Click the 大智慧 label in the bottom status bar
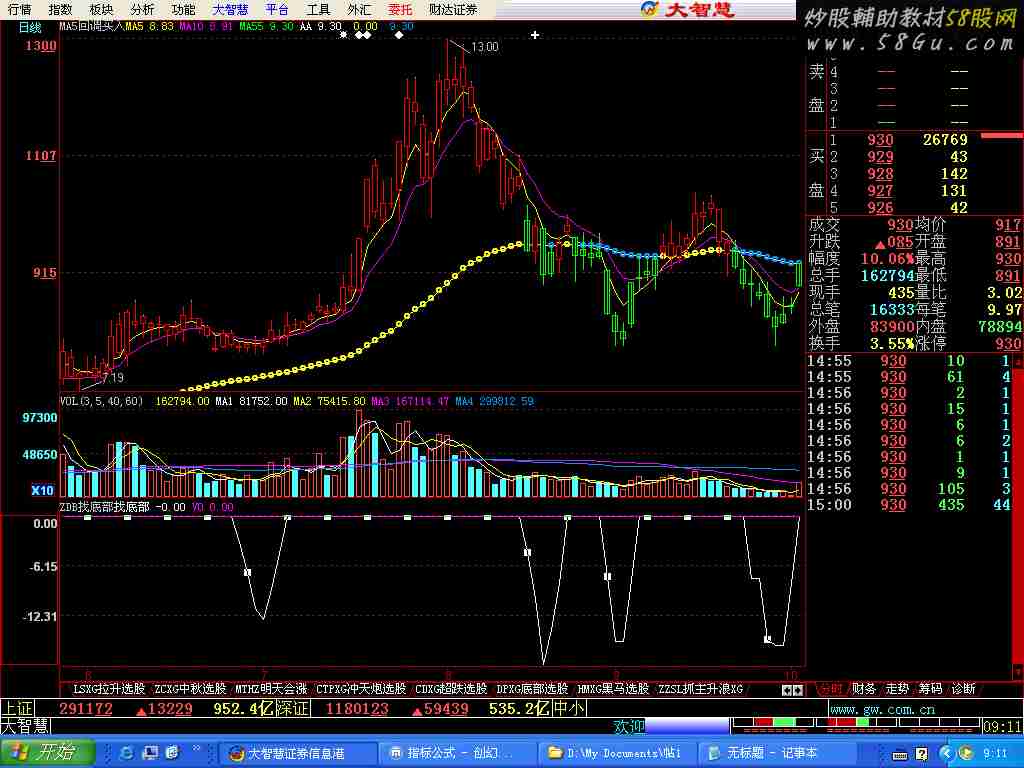 click(25, 726)
